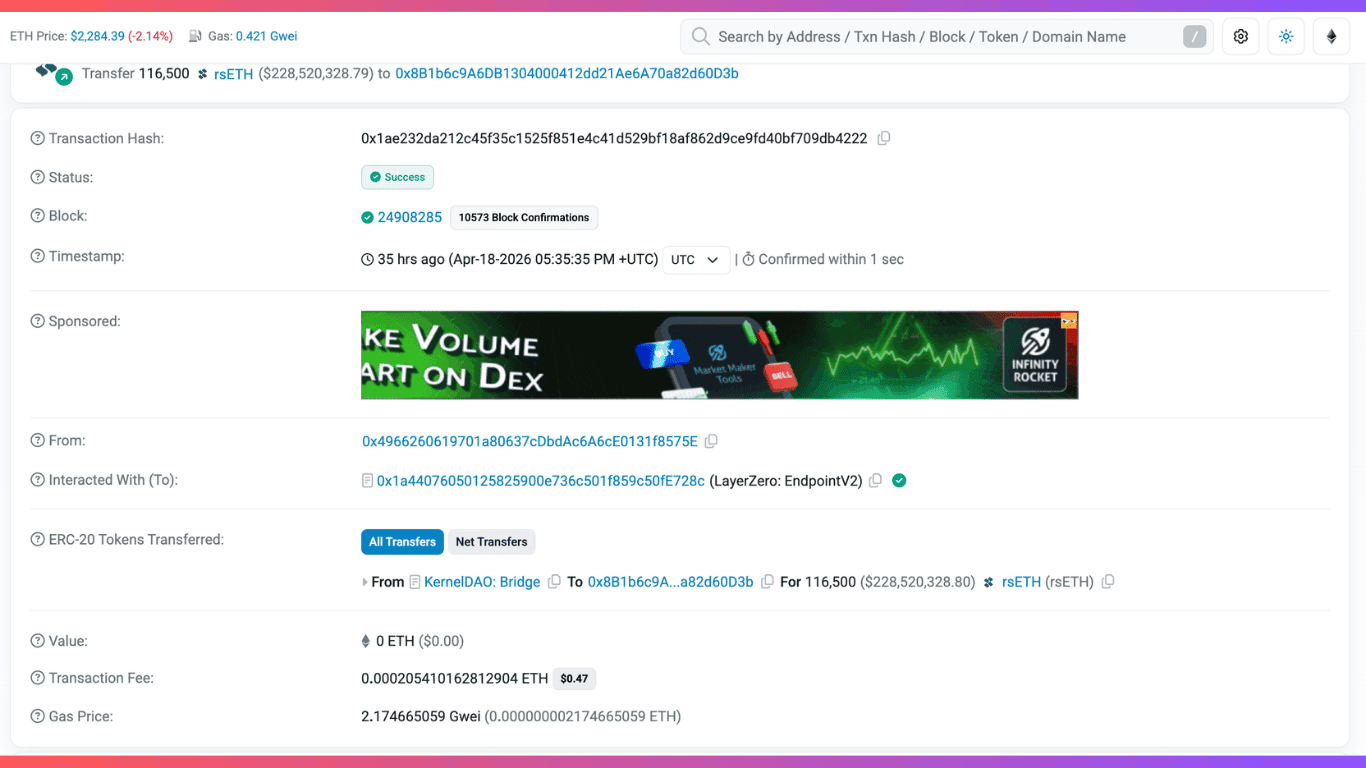This screenshot has width=1366, height=768.
Task: Click the yellow arrows on the ad banner
Action: point(1069,320)
